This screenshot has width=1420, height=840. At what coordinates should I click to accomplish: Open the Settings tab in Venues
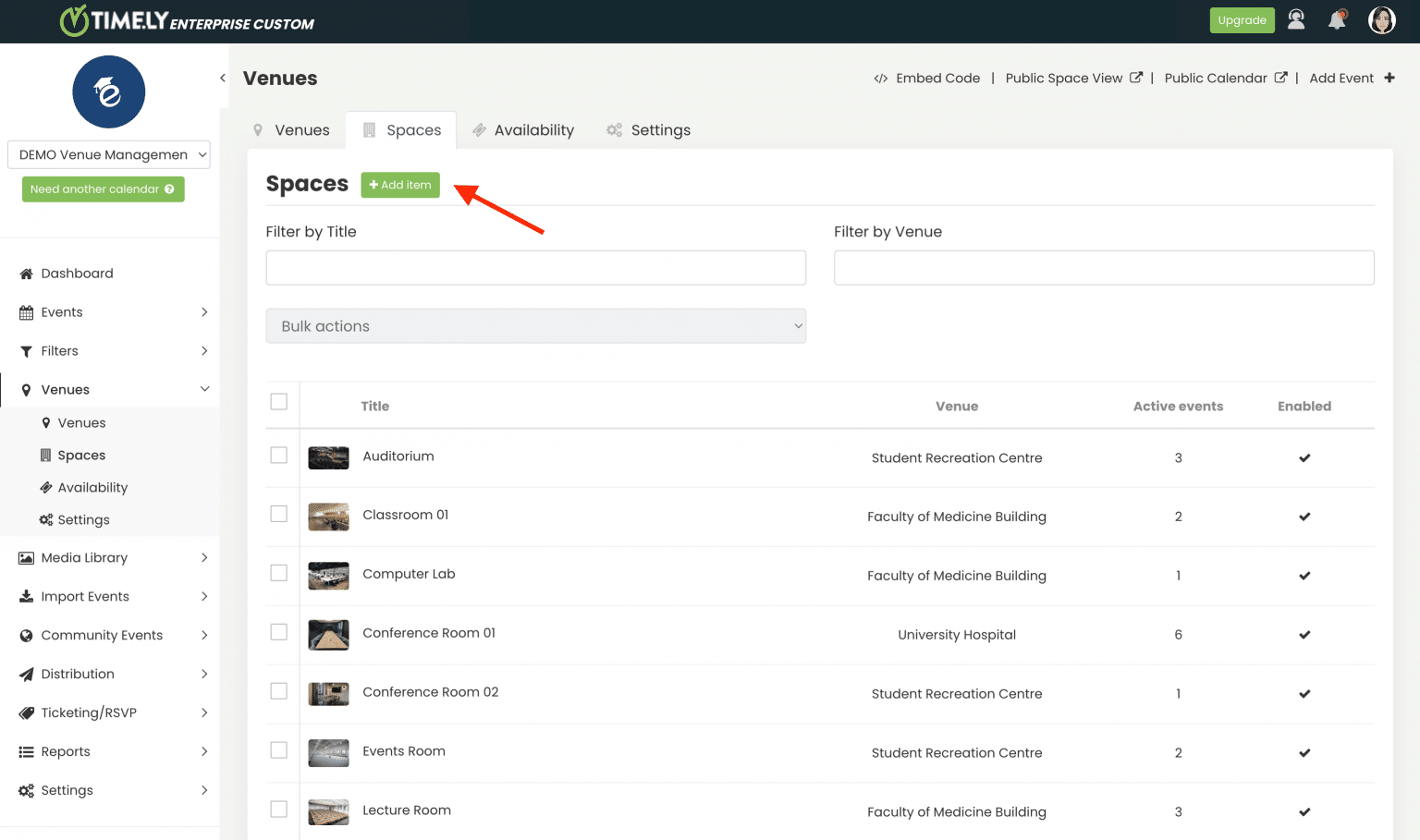click(649, 130)
